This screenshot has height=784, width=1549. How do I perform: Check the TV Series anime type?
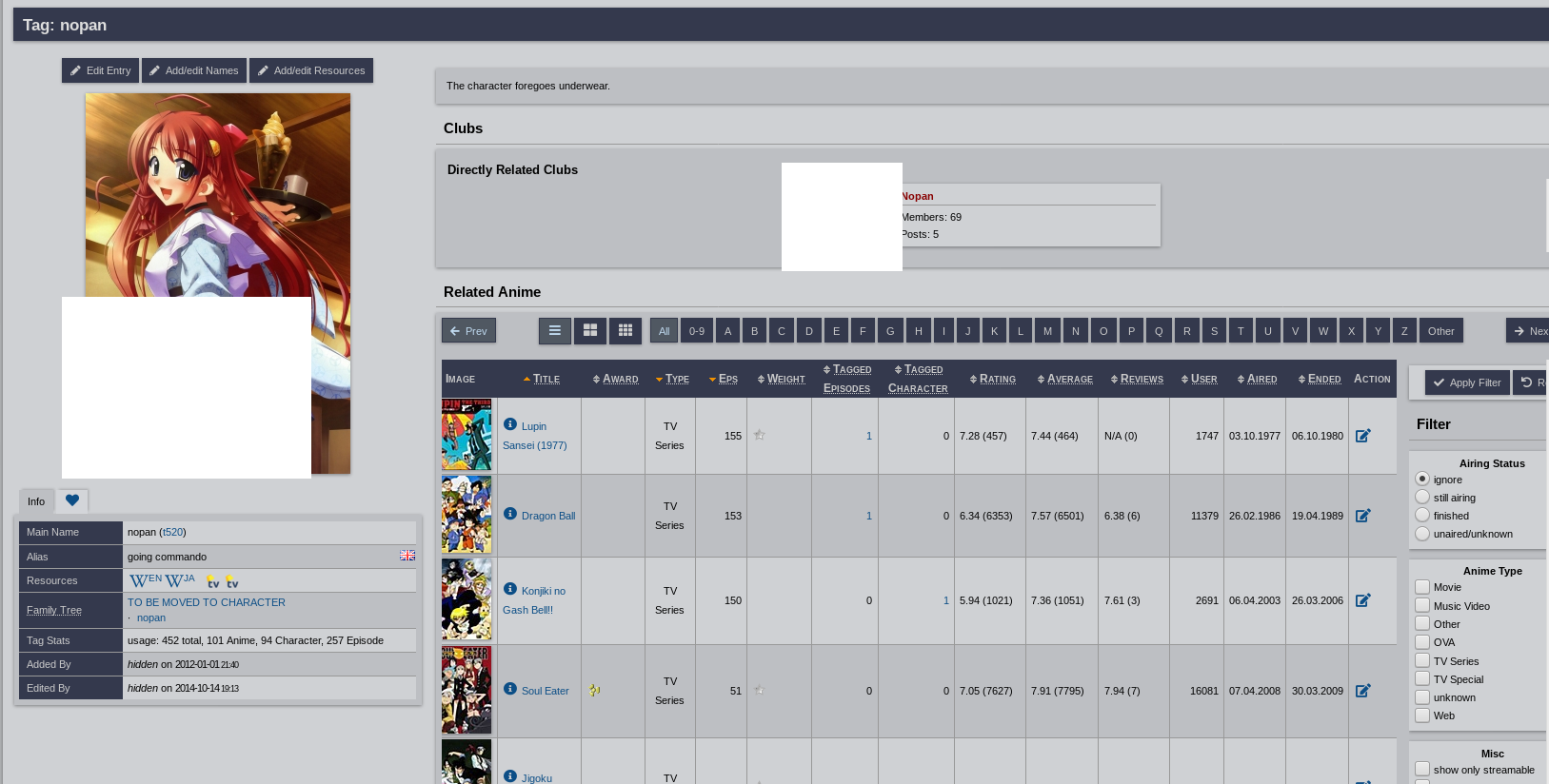(1422, 660)
